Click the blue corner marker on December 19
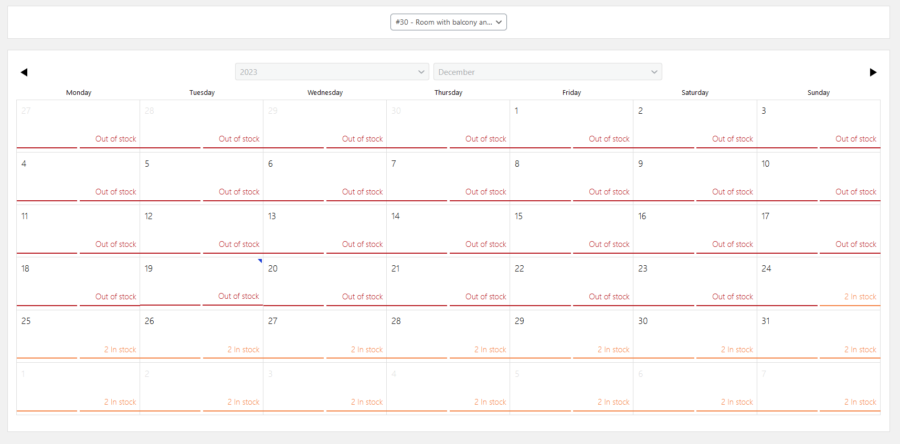The image size is (900, 444). click(260, 261)
